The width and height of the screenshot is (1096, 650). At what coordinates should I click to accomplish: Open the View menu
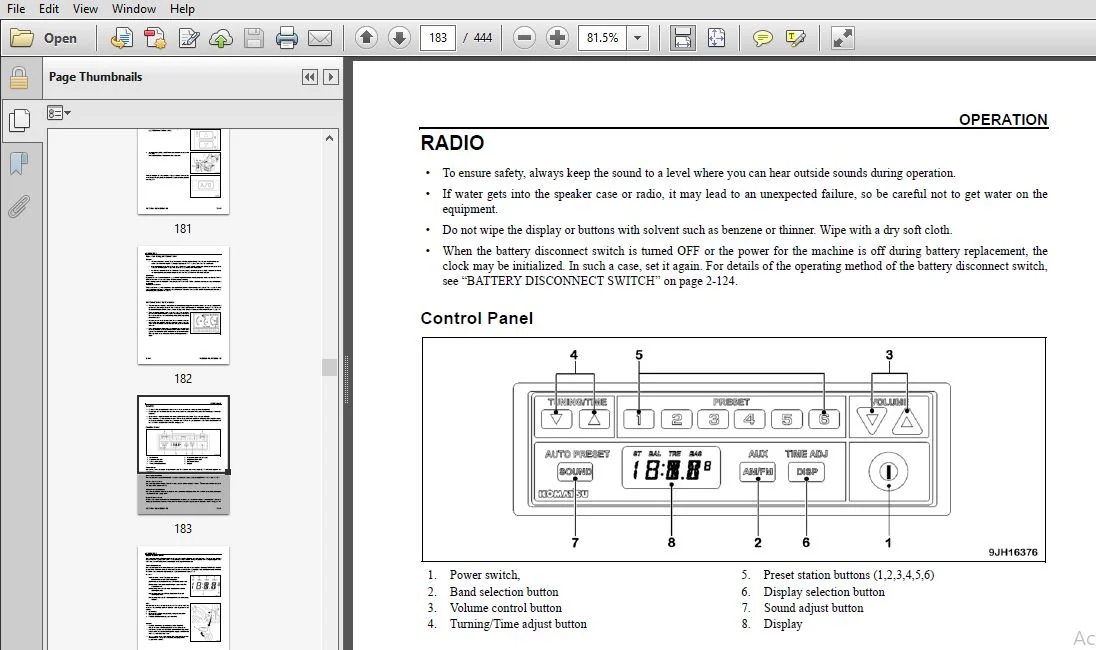(x=85, y=8)
